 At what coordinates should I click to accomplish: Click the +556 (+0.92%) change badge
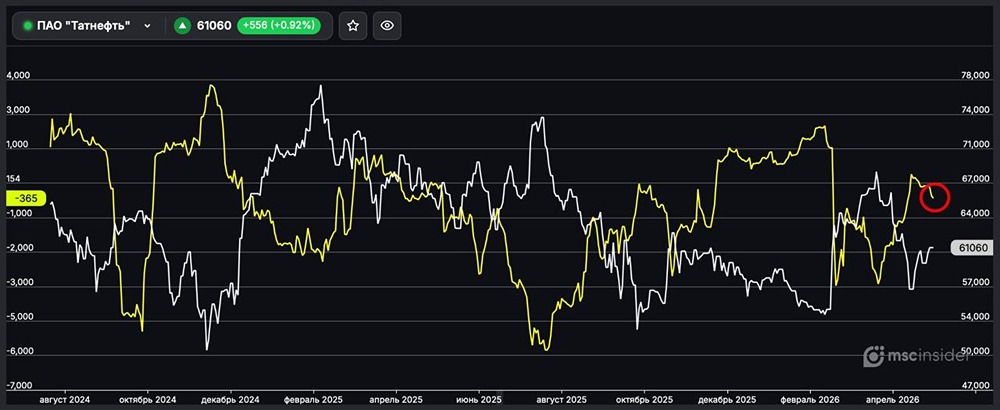click(279, 27)
